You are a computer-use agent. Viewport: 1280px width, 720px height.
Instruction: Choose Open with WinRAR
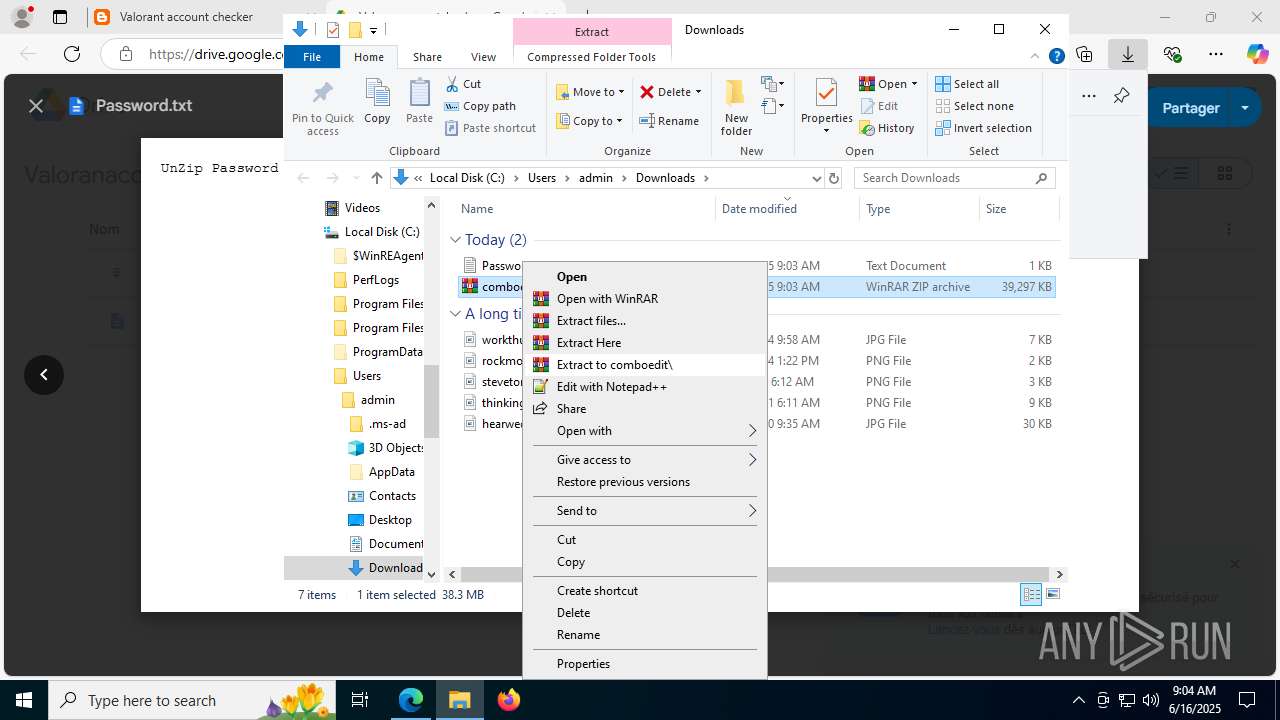click(644, 299)
